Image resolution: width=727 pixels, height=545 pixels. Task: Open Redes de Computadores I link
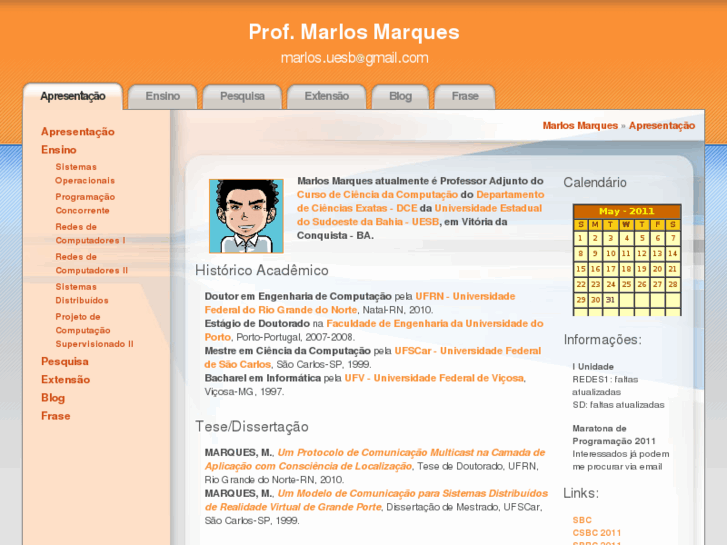[x=90, y=233]
